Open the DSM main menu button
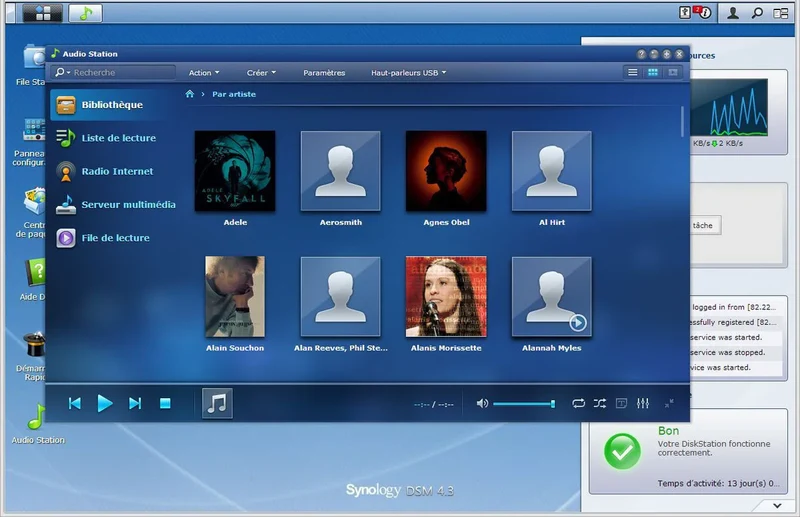800x517 pixels. (42, 13)
